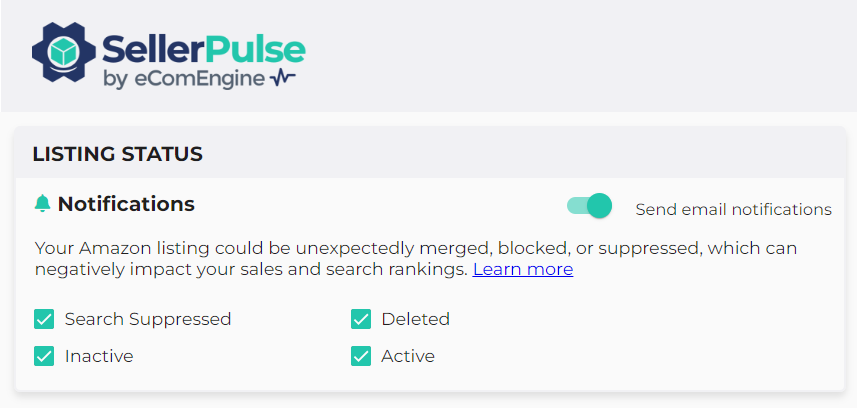Viewport: 857px width, 408px height.
Task: Click the LISTING STATUS section header
Action: coord(118,154)
